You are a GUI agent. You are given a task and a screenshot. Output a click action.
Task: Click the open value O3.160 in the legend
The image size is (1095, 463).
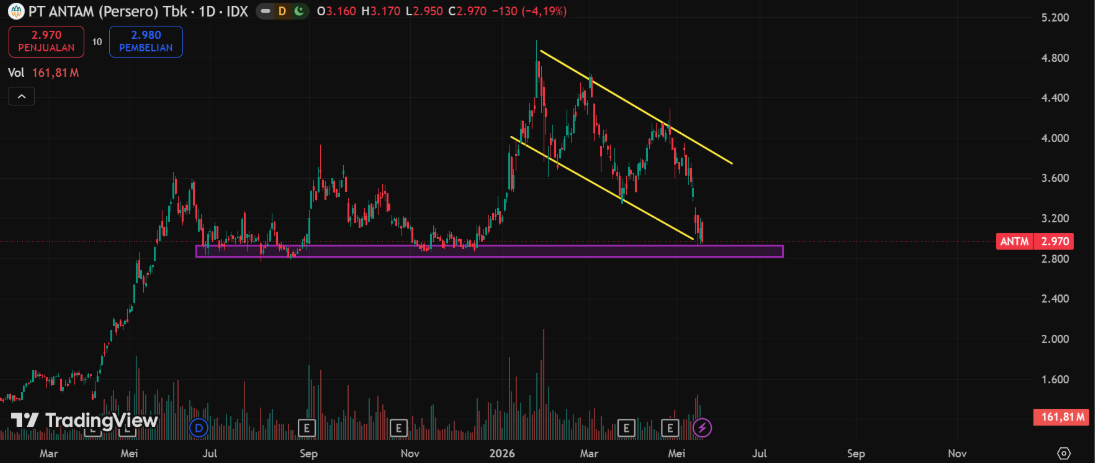(x=337, y=11)
